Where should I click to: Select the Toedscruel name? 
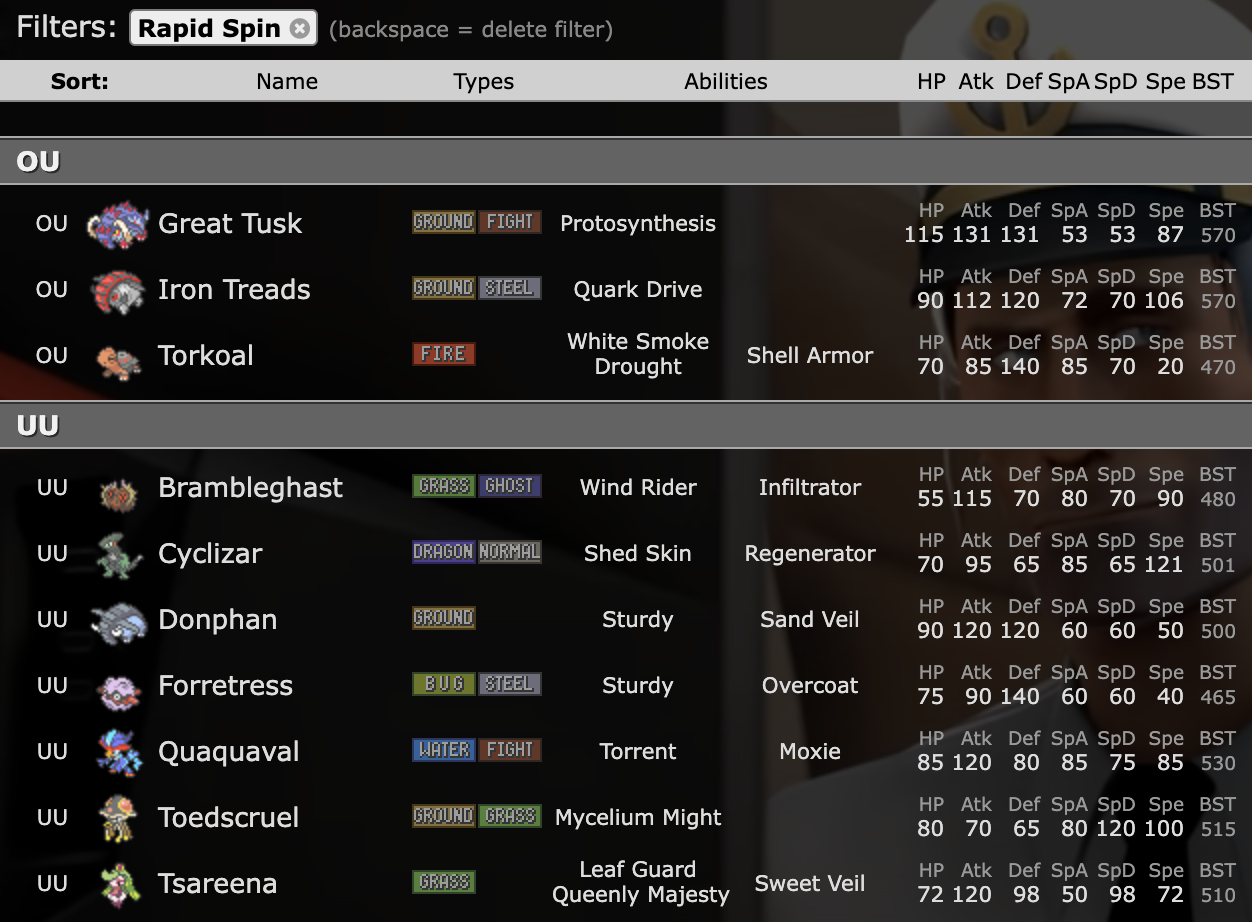click(228, 818)
